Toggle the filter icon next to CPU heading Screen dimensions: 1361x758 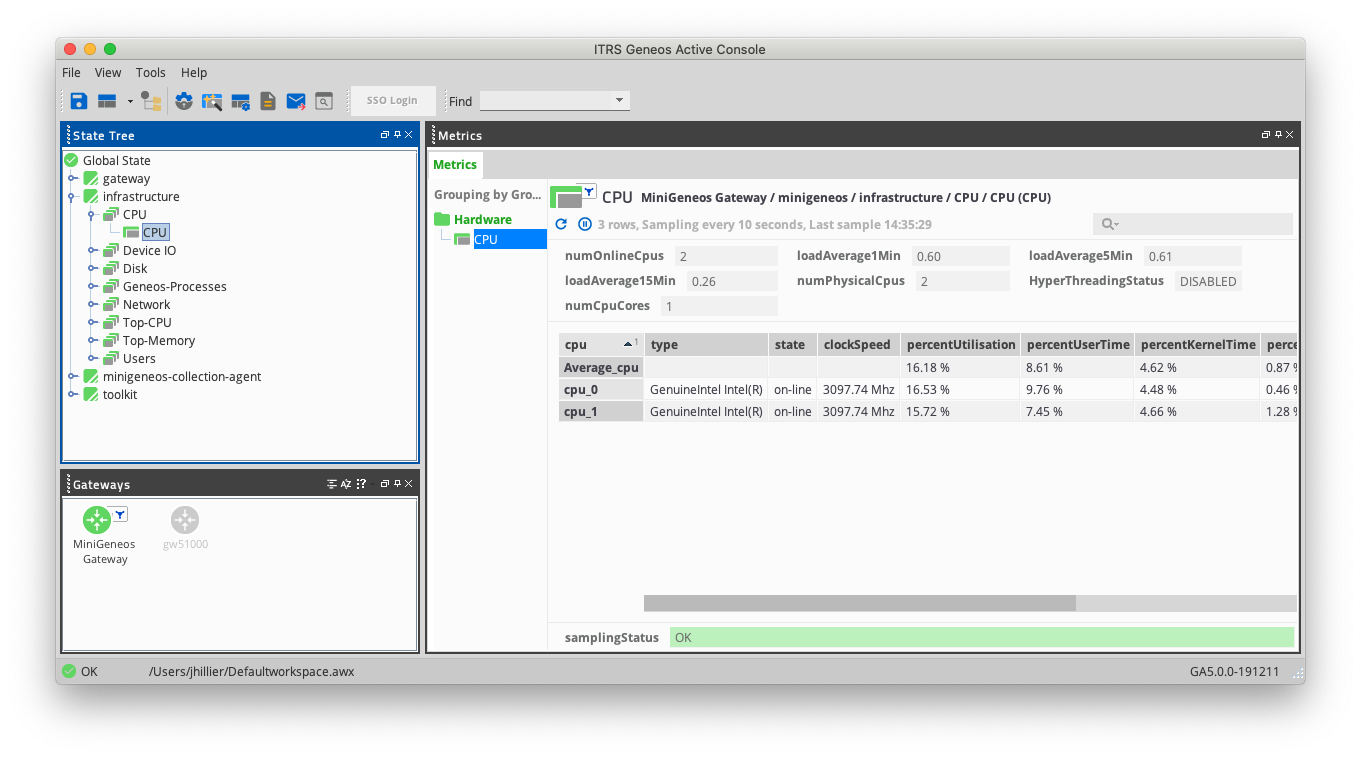pyautogui.click(x=590, y=191)
